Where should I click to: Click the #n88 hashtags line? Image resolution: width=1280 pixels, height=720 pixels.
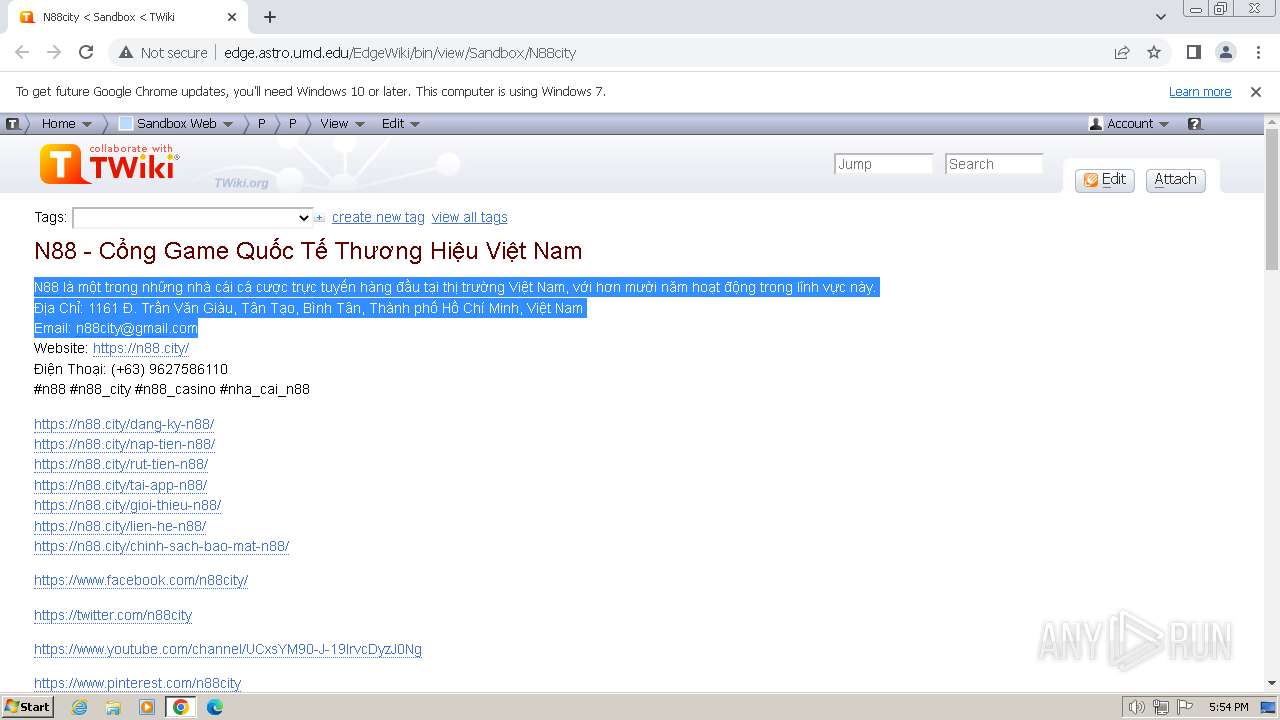172,389
